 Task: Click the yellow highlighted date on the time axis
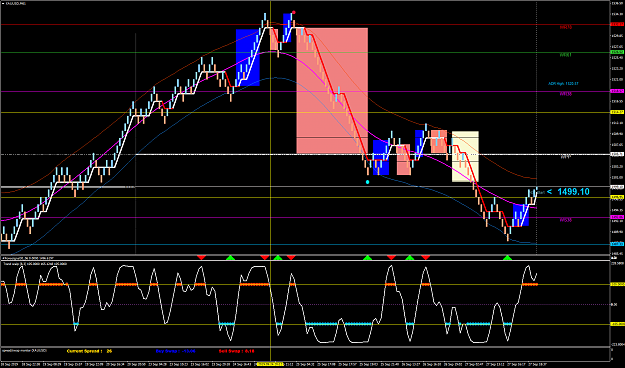(271, 364)
